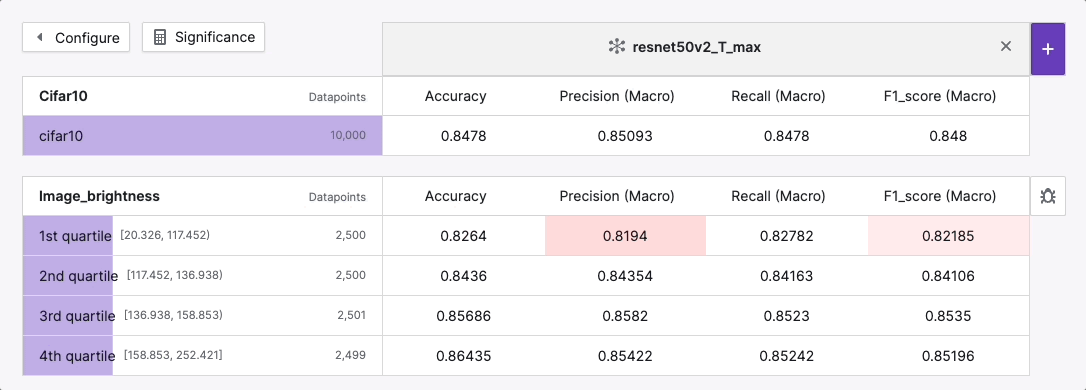The height and width of the screenshot is (390, 1086).
Task: Click 4th quartile Recall 0.85242
Action: pos(787,357)
